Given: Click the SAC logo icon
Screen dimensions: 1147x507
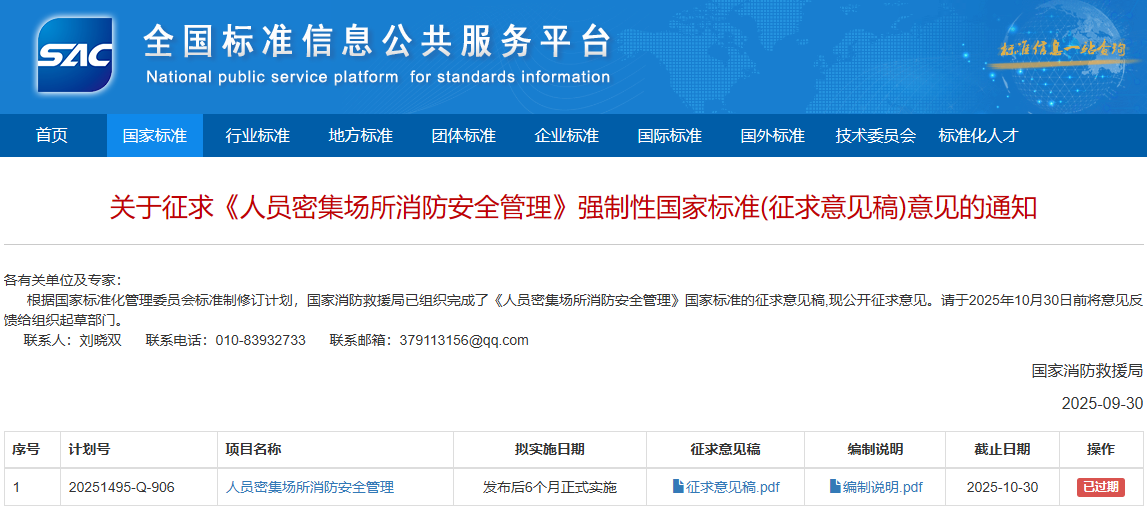Looking at the screenshot, I should [75, 55].
